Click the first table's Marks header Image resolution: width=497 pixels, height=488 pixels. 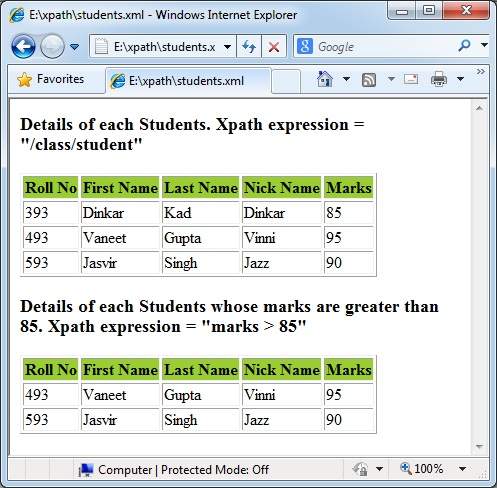pyautogui.click(x=349, y=188)
